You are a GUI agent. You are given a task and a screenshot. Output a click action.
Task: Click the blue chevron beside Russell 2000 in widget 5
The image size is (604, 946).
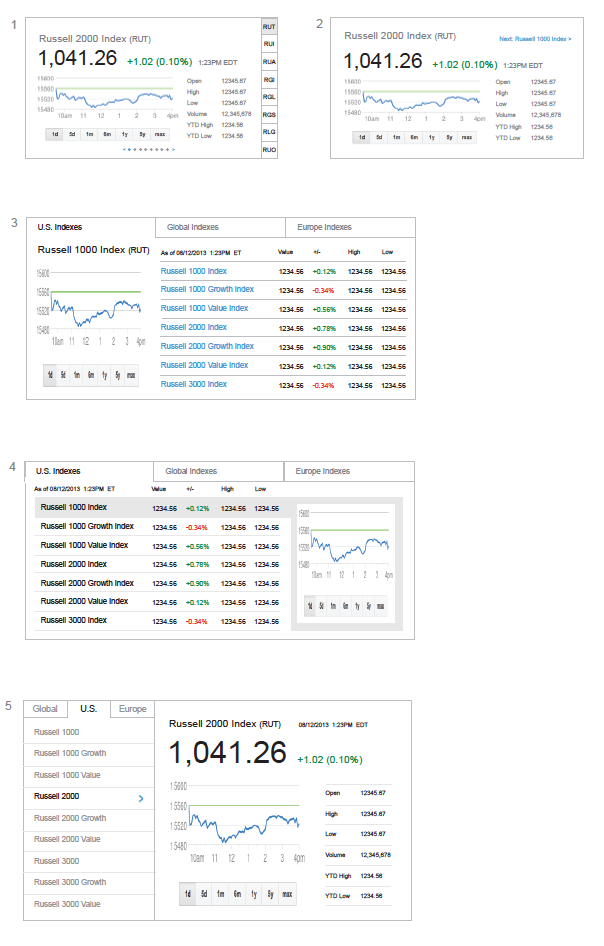[141, 798]
